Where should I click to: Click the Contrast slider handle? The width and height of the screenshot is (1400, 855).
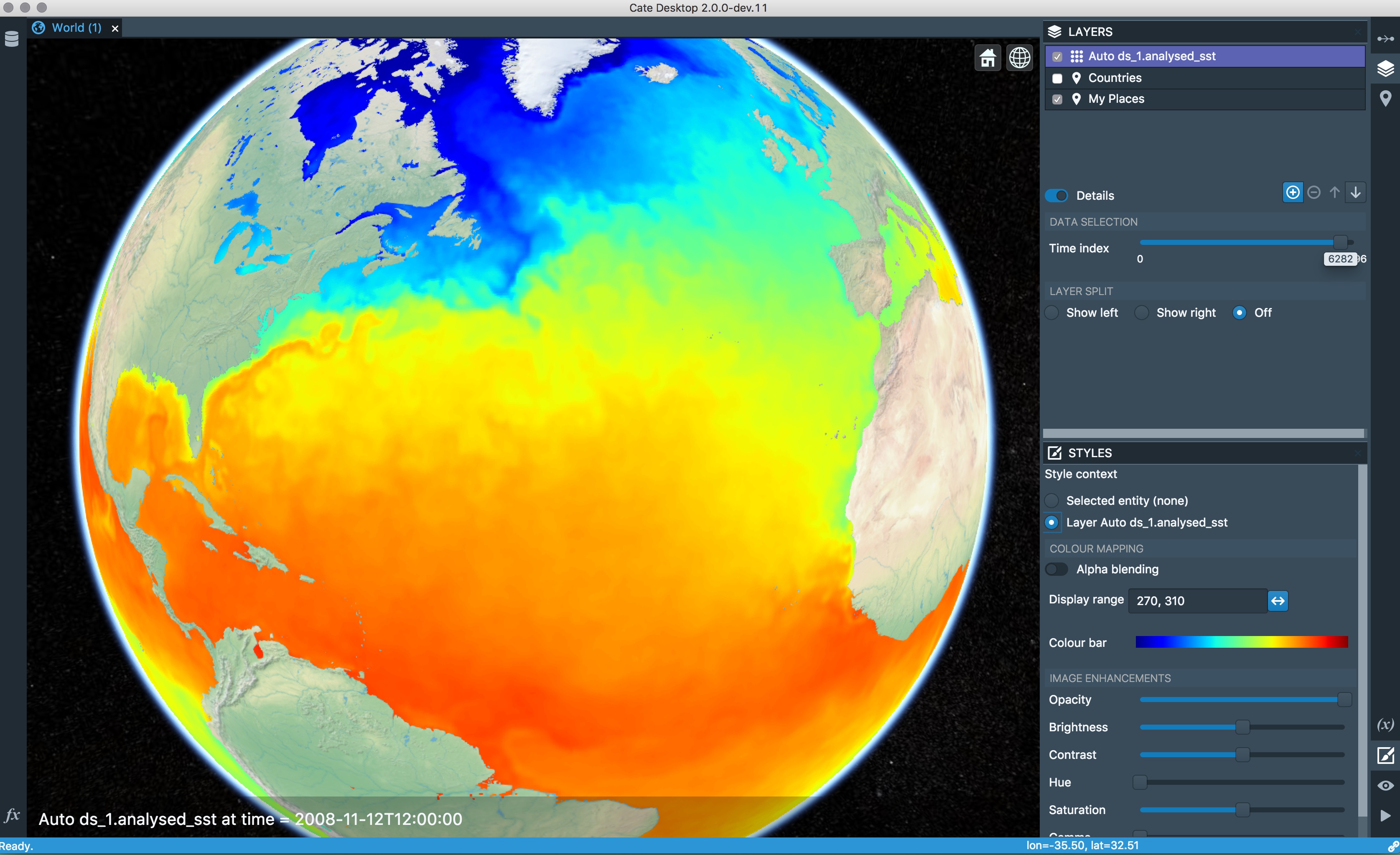click(1242, 754)
